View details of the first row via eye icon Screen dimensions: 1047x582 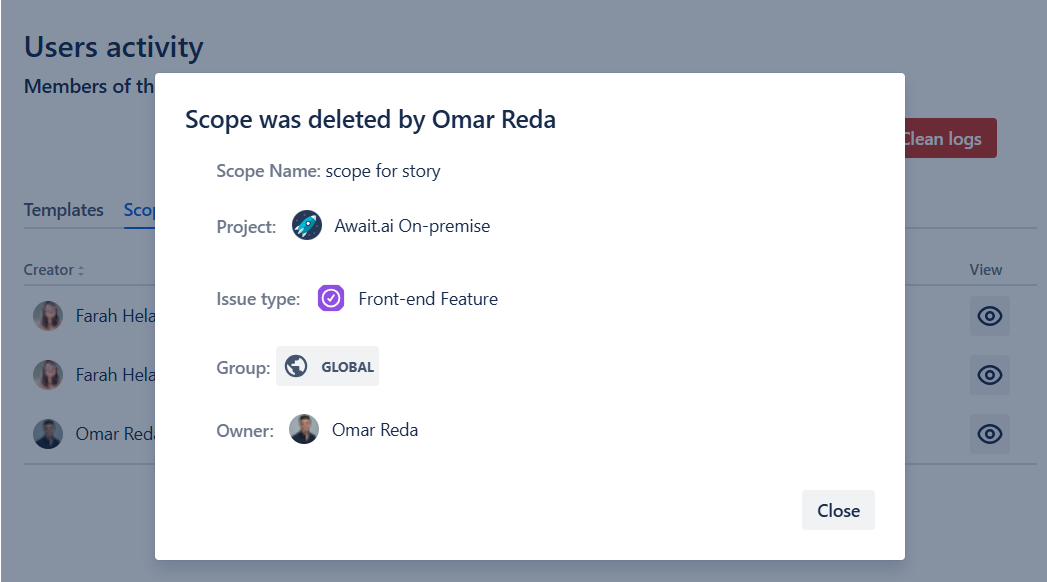[989, 316]
